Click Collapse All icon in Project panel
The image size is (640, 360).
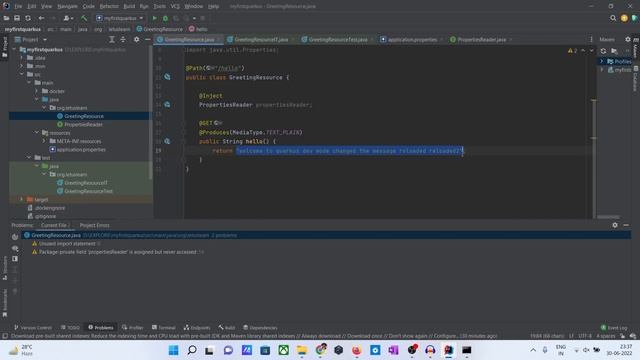[x=123, y=39]
